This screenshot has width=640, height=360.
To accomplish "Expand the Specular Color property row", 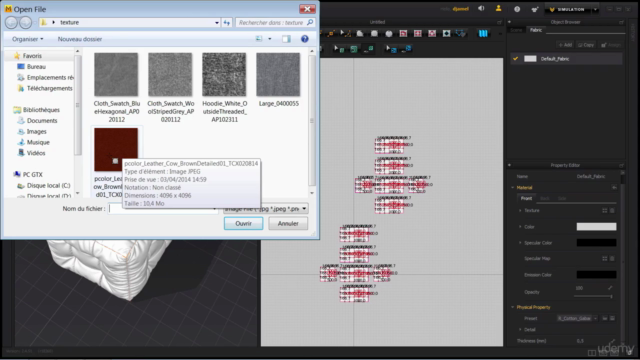I will [x=520, y=243].
